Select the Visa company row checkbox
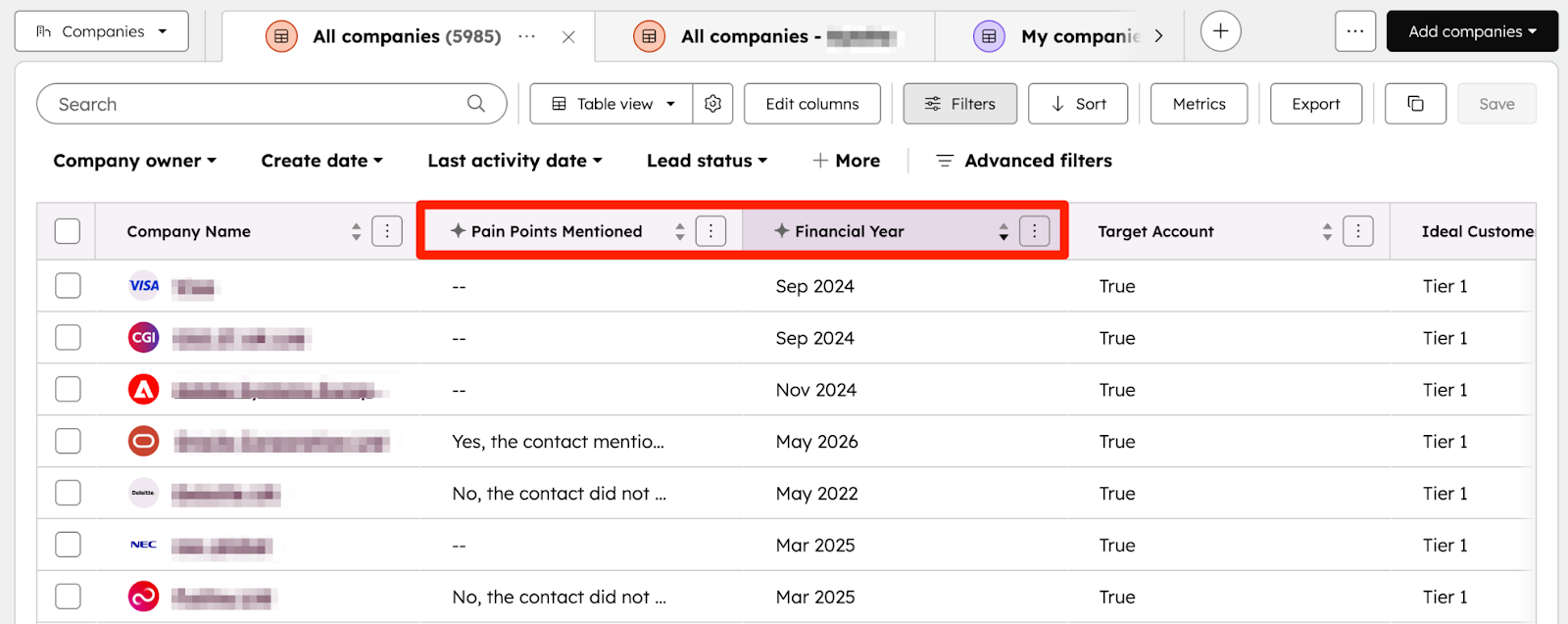 (68, 286)
